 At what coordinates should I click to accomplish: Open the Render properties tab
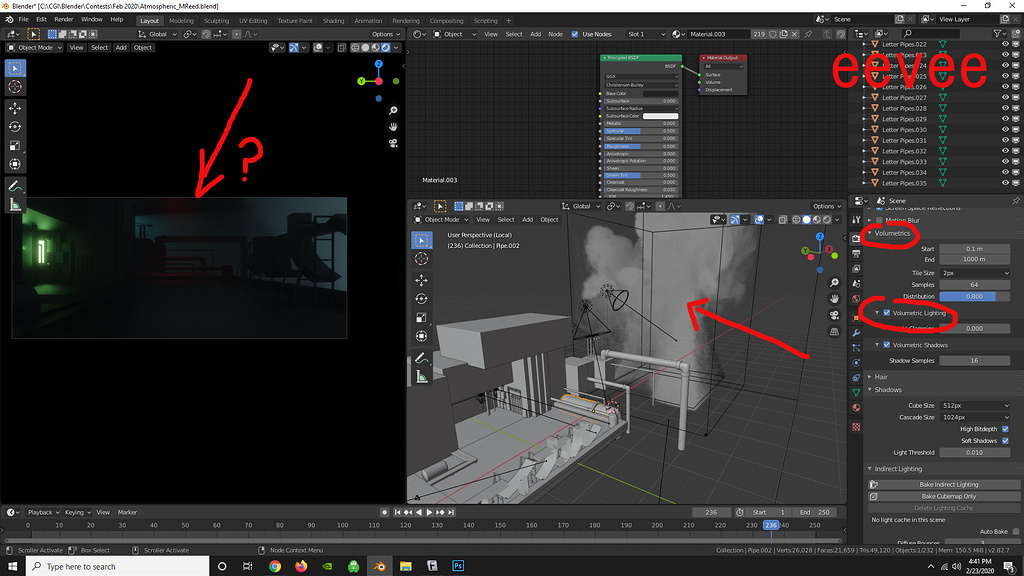pos(856,238)
